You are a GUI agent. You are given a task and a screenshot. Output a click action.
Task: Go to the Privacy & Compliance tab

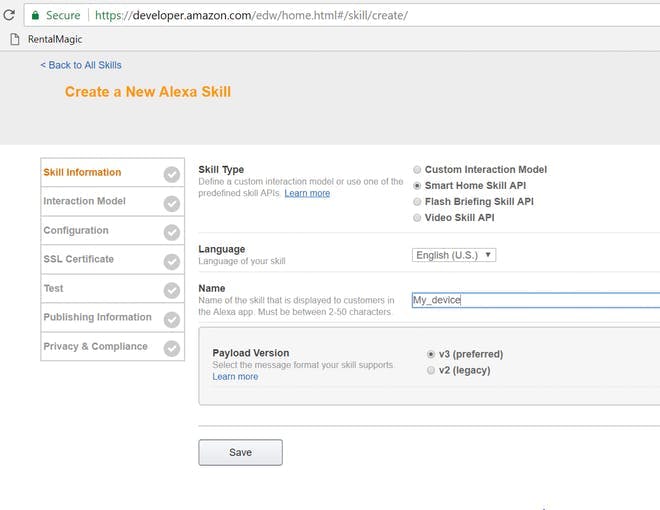112,347
